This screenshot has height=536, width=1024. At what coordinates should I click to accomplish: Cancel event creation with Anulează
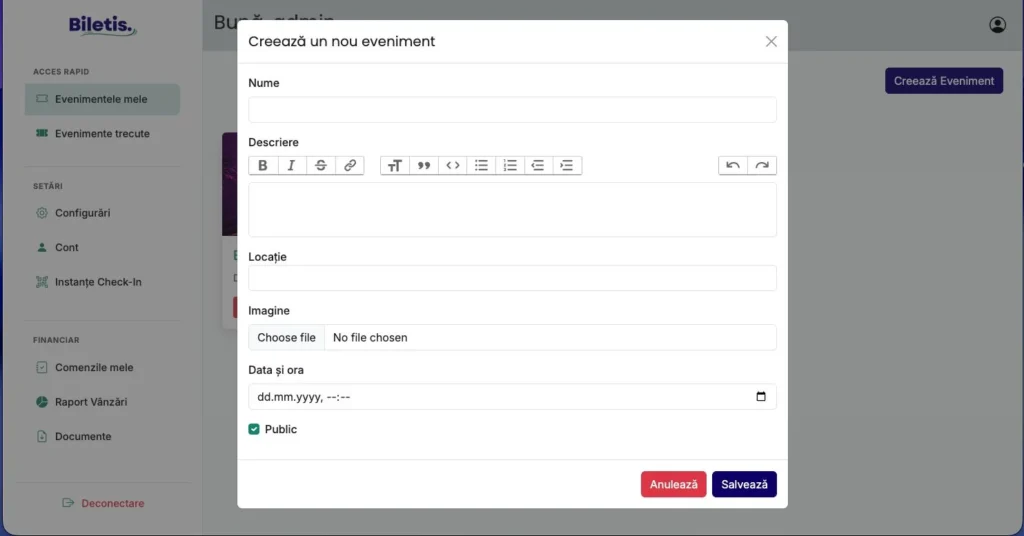673,484
